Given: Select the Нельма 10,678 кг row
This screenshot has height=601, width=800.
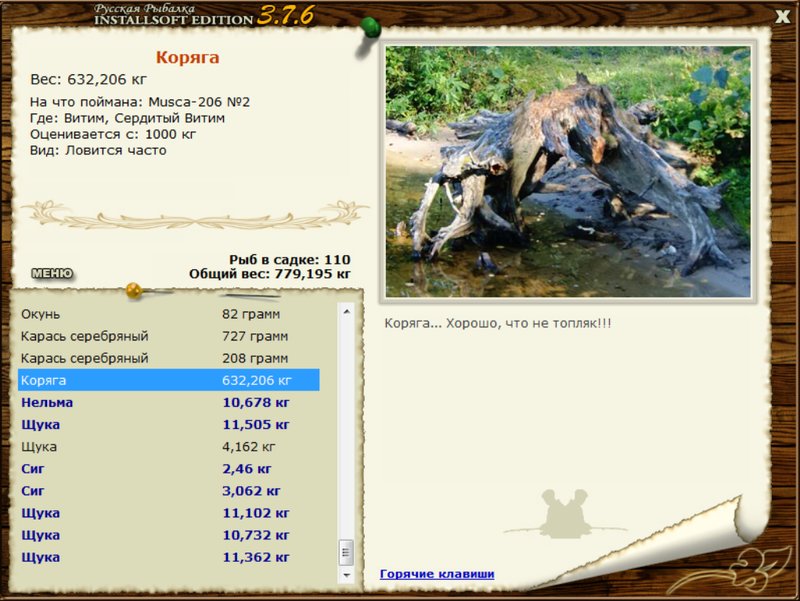Looking at the screenshot, I should 169,403.
